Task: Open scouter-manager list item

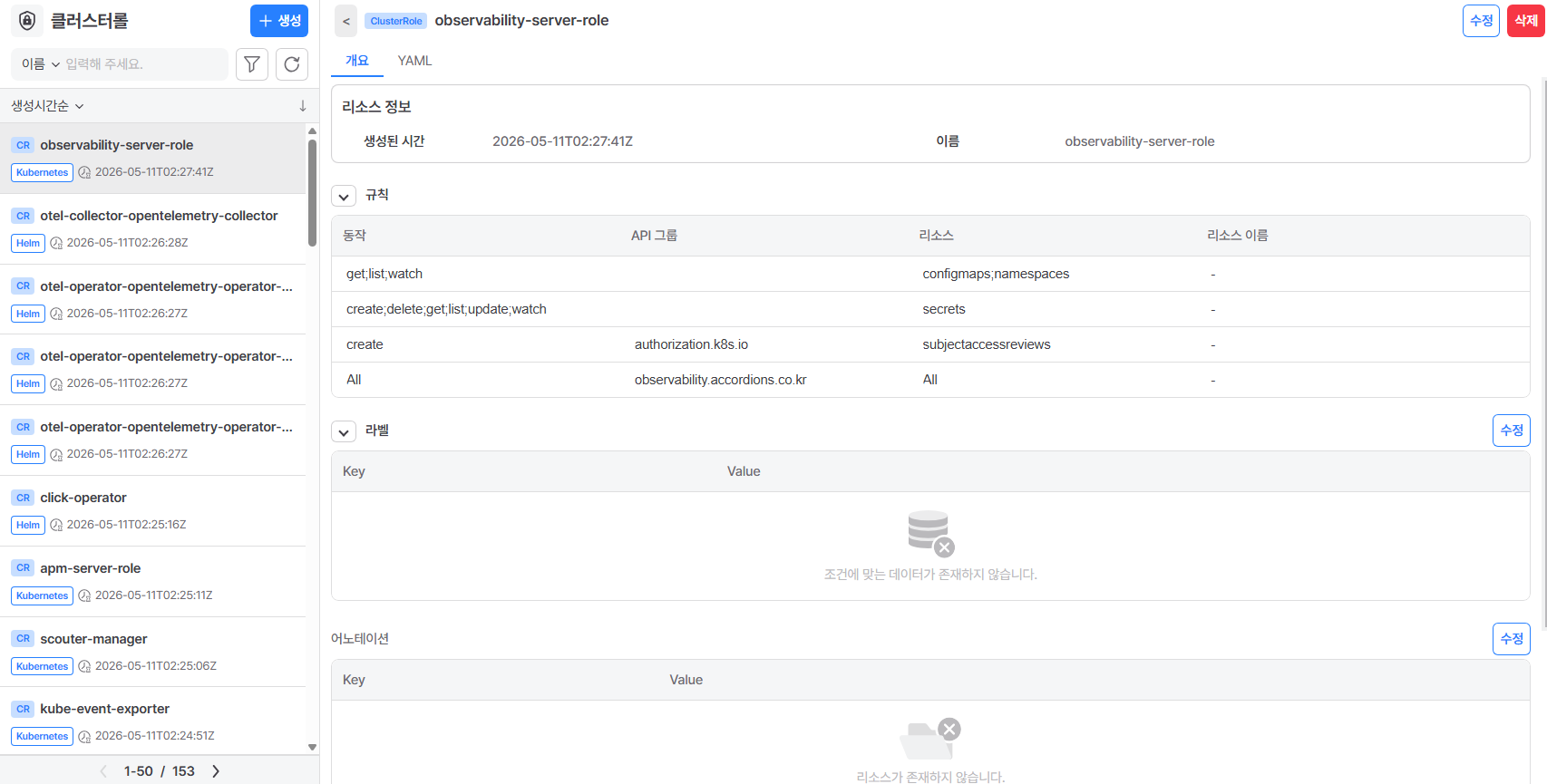Action: [x=153, y=653]
